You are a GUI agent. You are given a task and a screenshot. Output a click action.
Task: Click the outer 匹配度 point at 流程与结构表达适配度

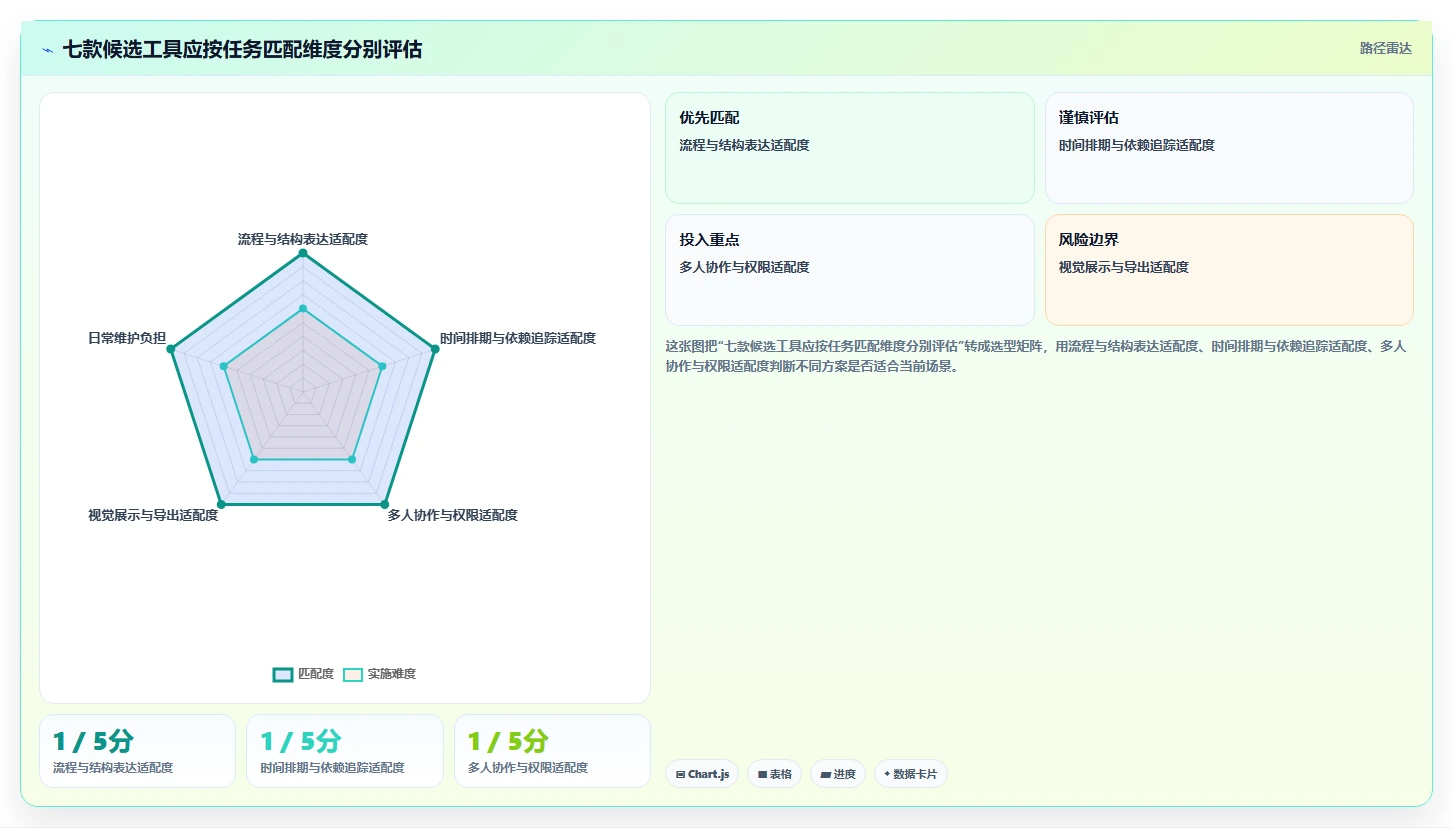pos(302,253)
